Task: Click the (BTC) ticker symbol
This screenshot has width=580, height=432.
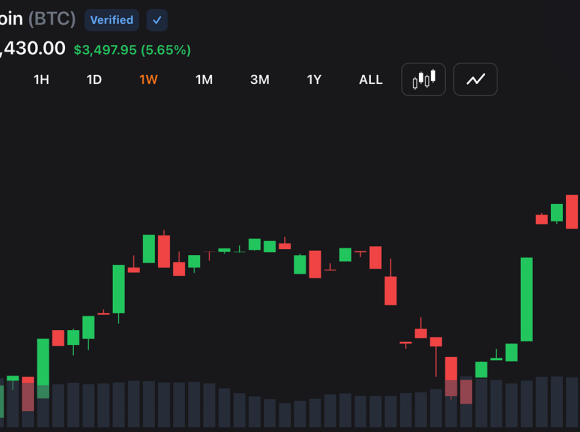Action: pyautogui.click(x=52, y=19)
